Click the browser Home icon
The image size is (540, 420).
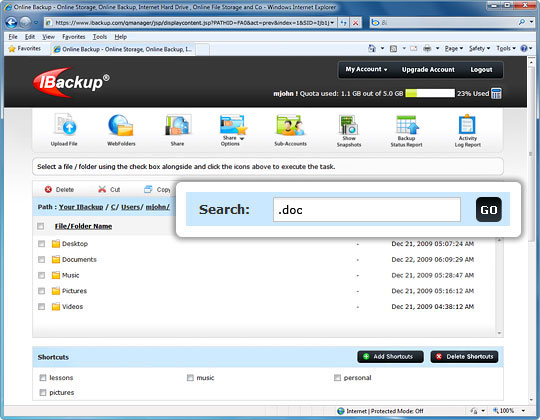point(372,49)
